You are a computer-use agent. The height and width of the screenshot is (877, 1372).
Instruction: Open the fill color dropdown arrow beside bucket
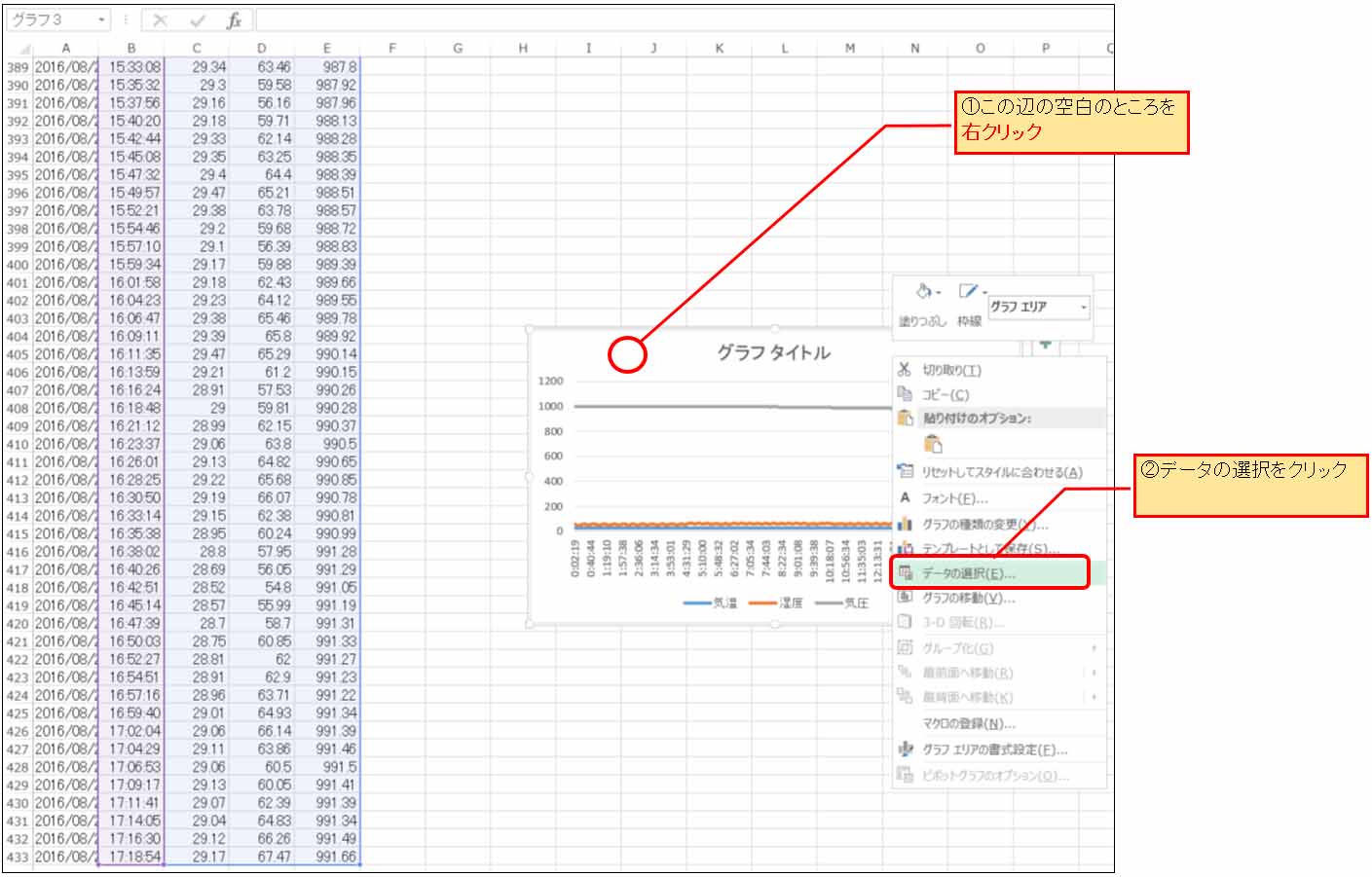coord(939,293)
